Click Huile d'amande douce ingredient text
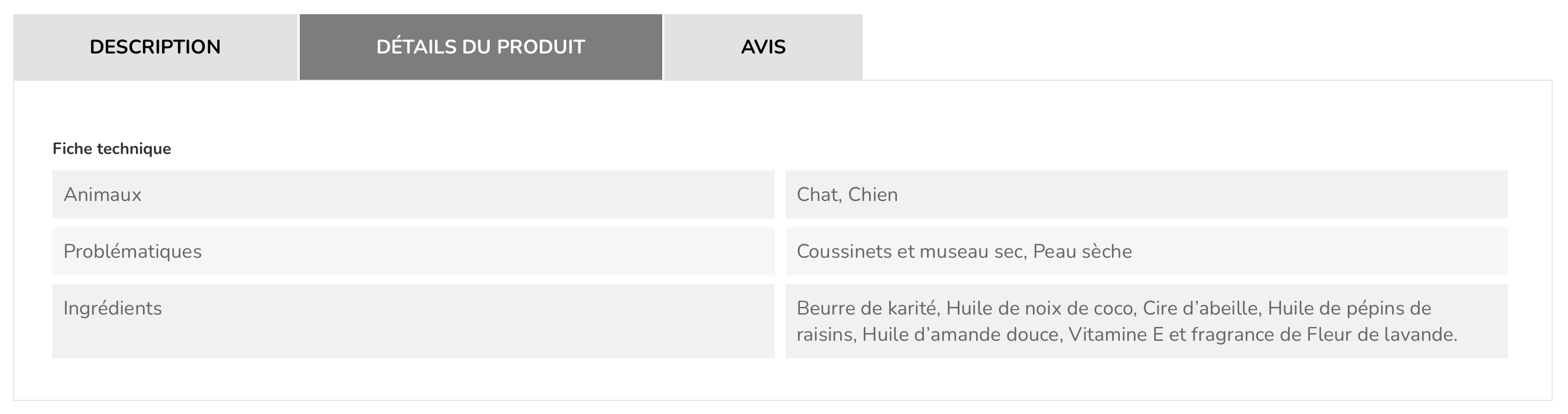 (960, 334)
